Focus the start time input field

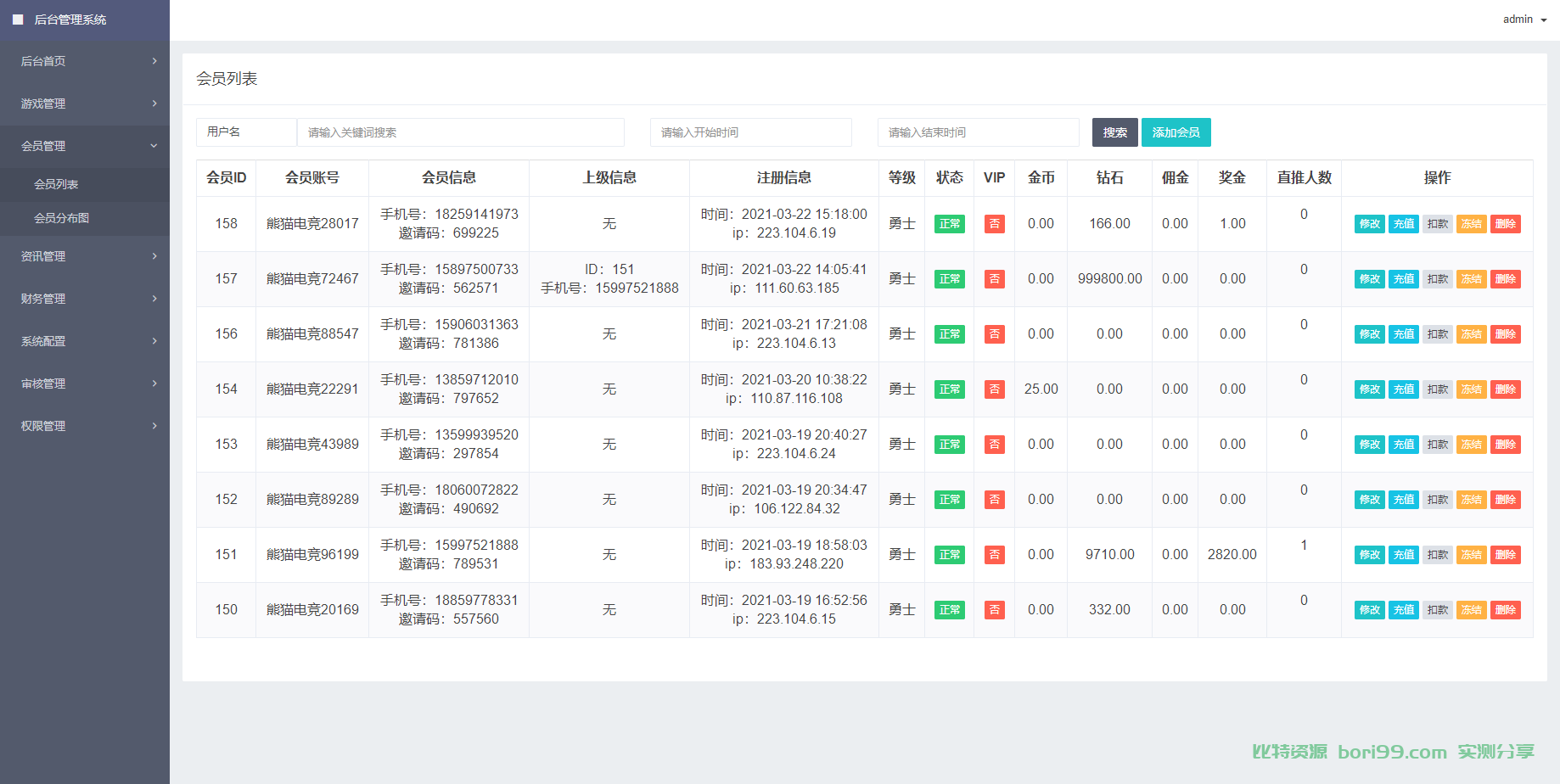pyautogui.click(x=751, y=132)
